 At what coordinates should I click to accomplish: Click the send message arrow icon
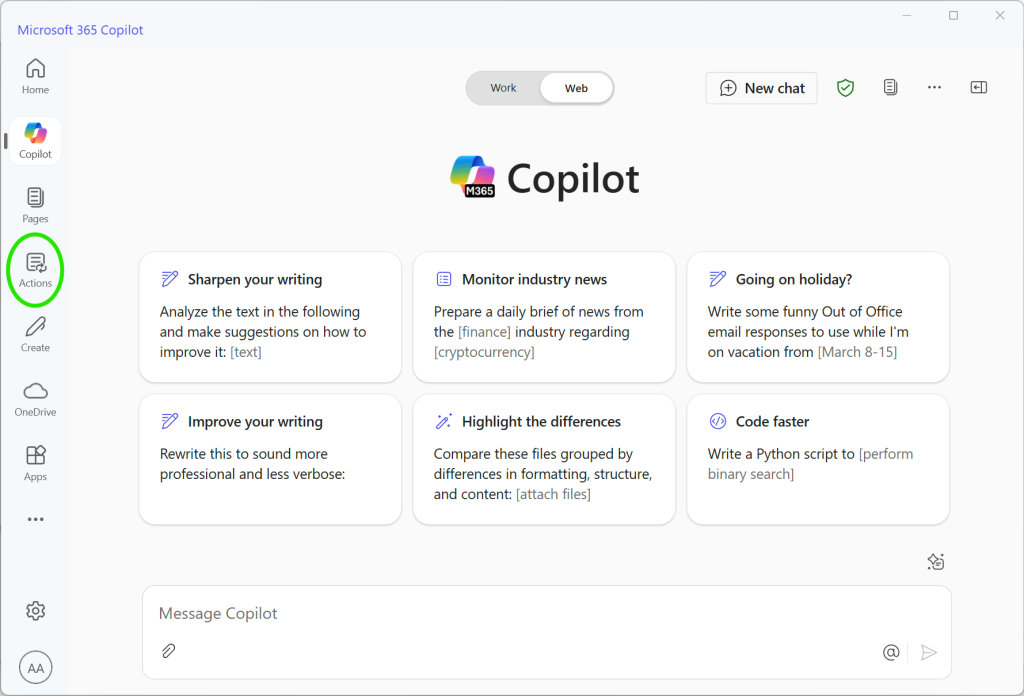coord(929,652)
